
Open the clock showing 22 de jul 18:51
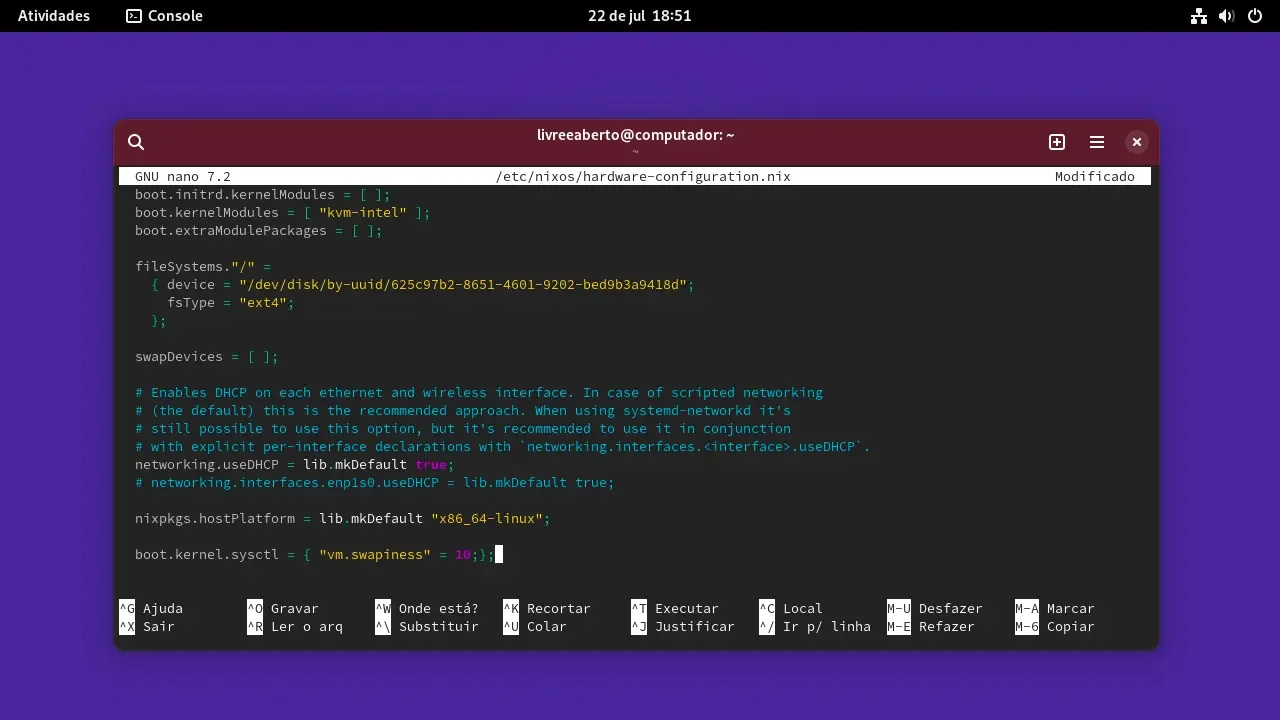tap(640, 16)
